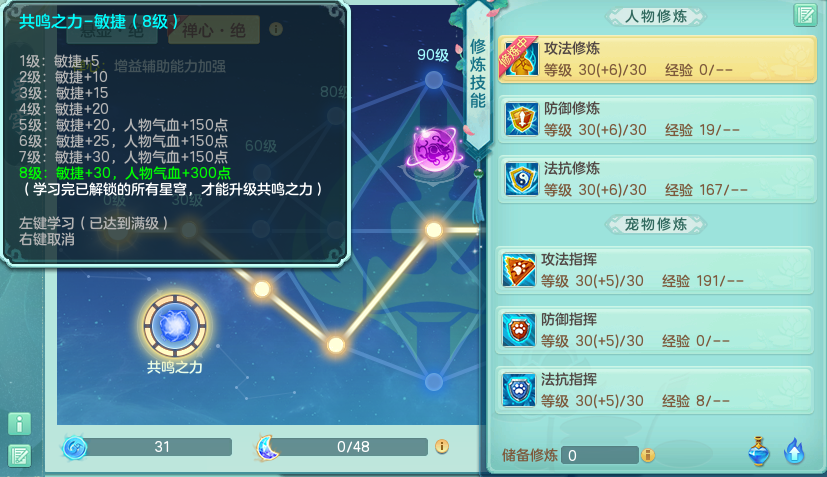Open the green edit icon at bottom left
827x477 pixels.
(20, 456)
